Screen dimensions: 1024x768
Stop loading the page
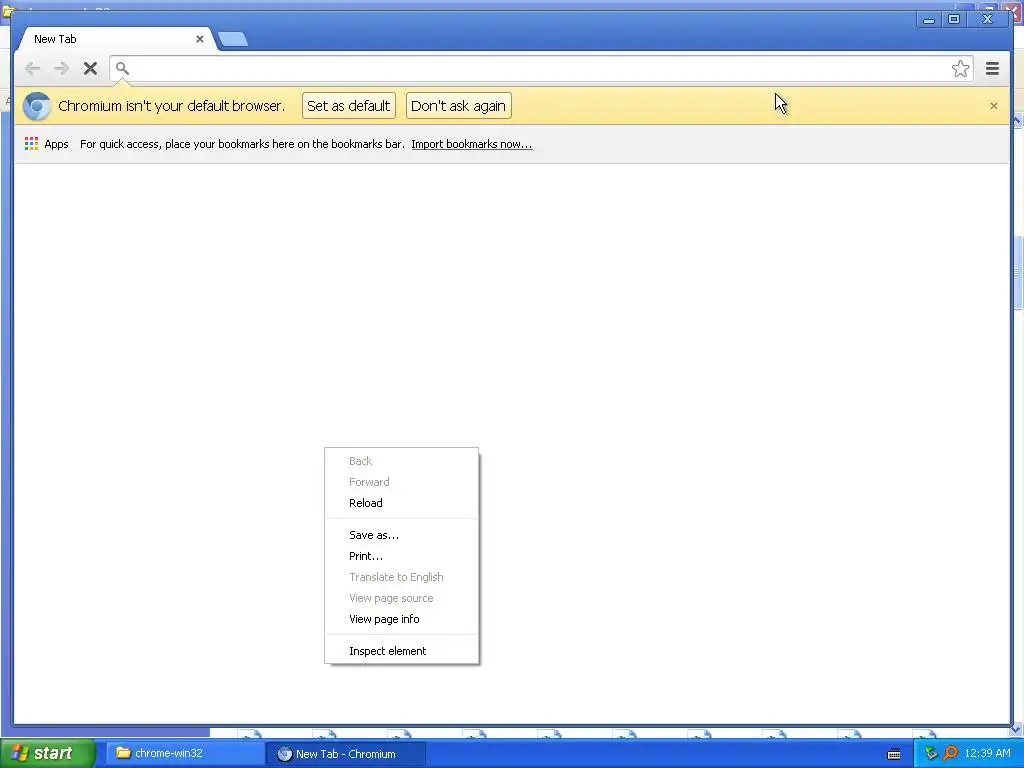pos(90,69)
